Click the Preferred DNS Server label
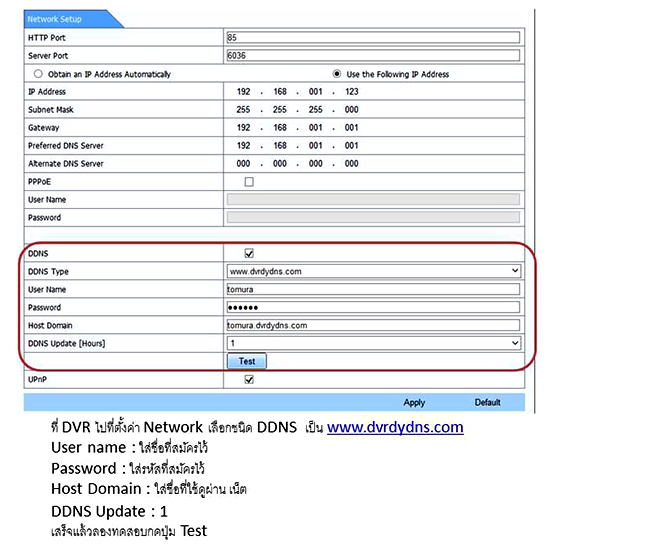 click(66, 145)
